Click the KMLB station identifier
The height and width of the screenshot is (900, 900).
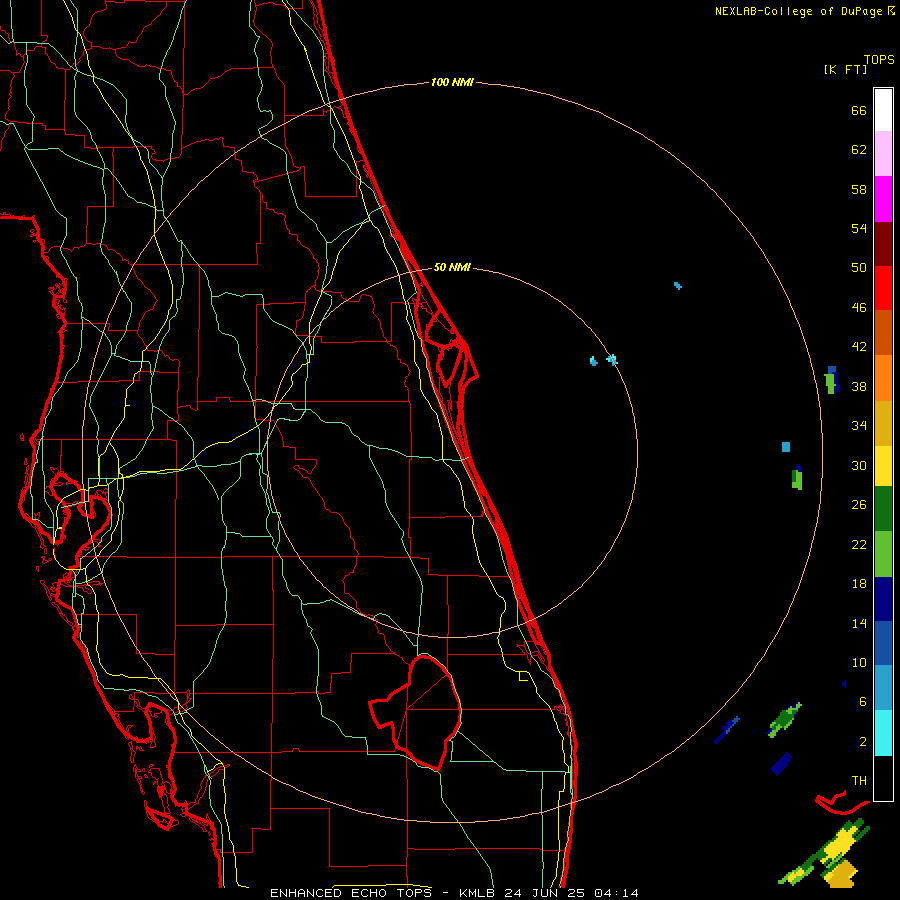tap(479, 893)
